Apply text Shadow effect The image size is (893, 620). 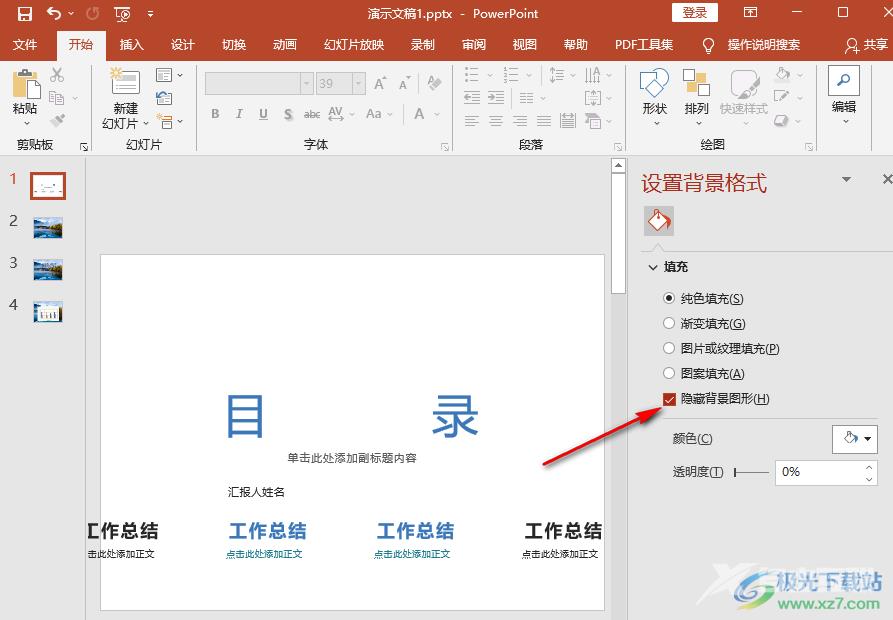tap(288, 114)
